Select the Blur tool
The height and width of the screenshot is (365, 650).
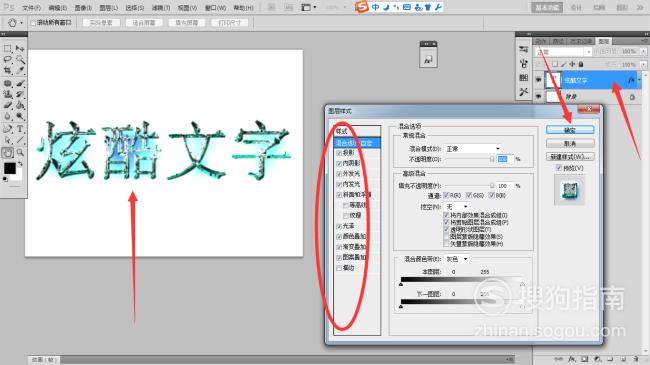tap(7, 116)
